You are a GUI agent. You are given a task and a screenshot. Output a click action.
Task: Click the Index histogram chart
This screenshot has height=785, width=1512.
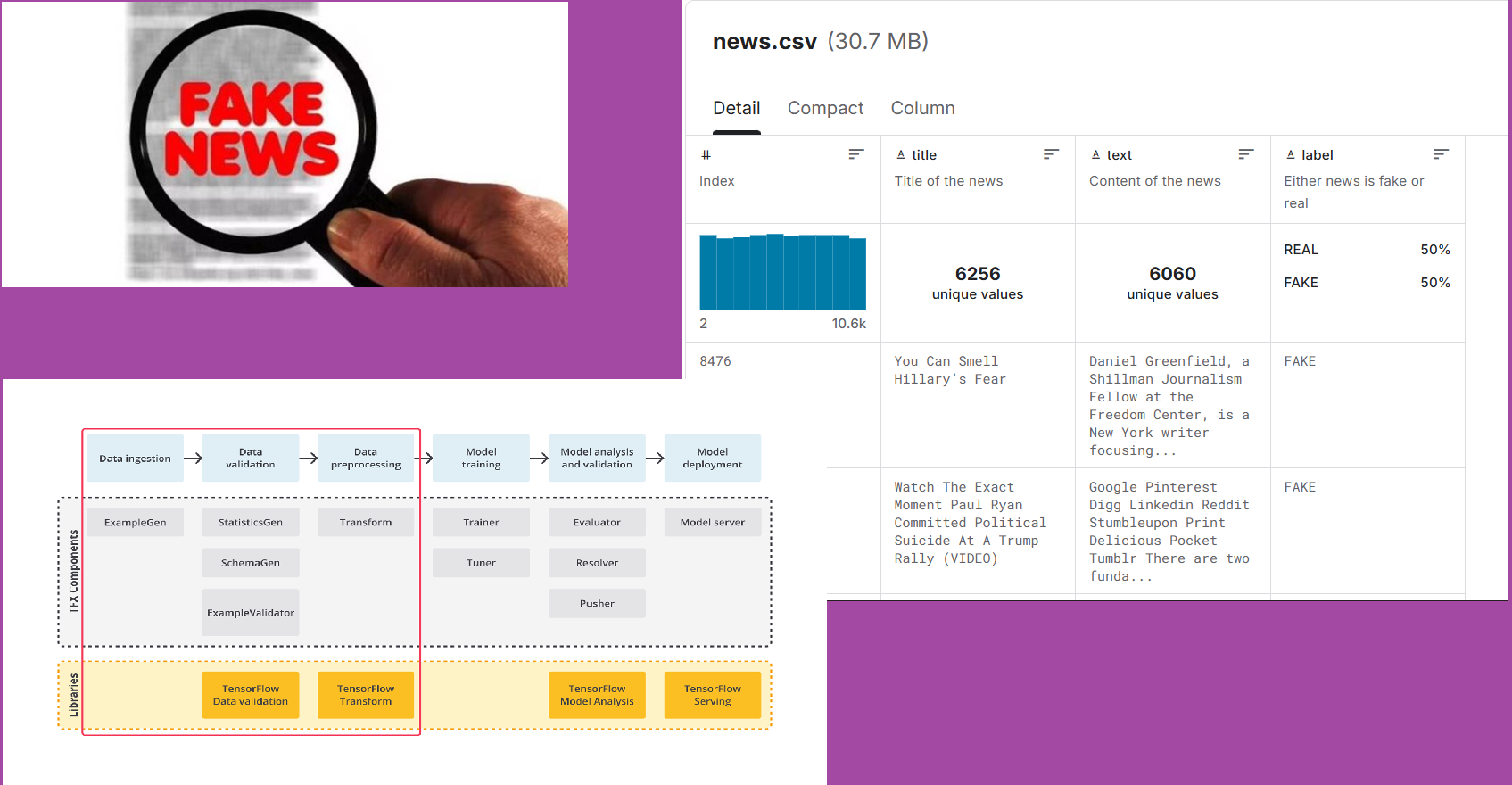click(x=782, y=272)
